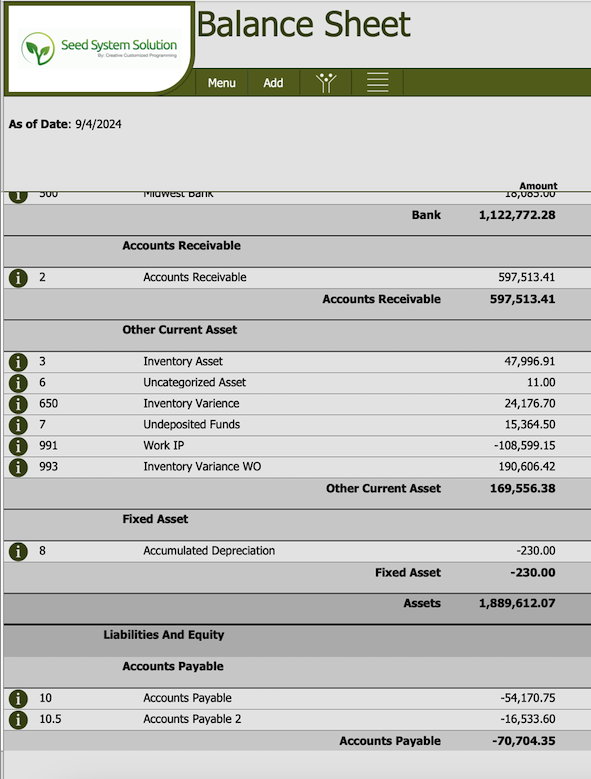The image size is (591, 779).
Task: Select account number 10.5
Action: 50,719
